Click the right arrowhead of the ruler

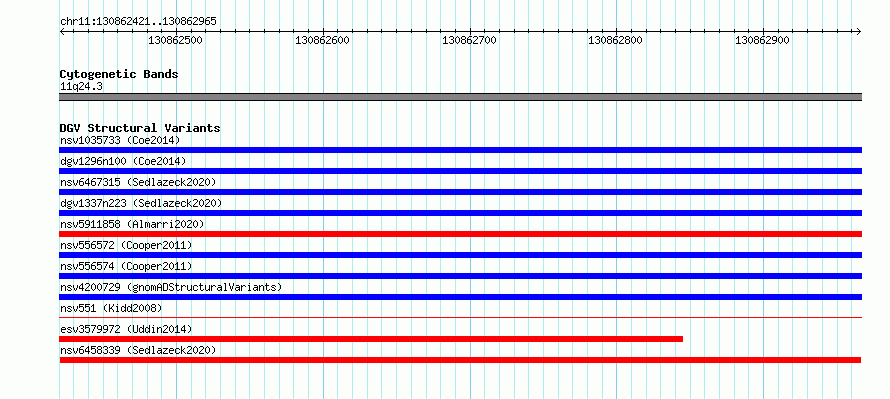(859, 32)
